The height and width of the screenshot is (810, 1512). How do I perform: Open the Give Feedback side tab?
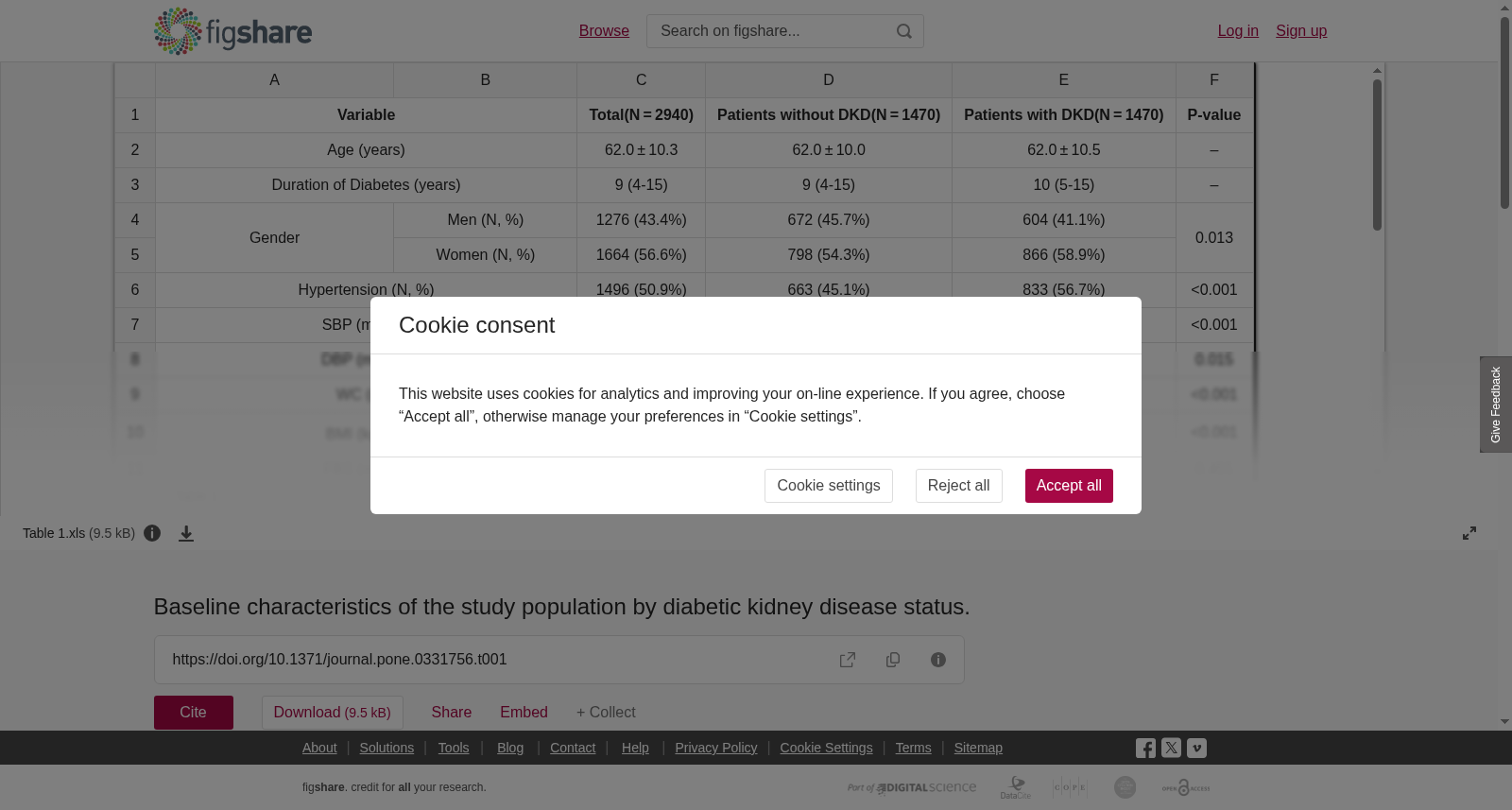pyautogui.click(x=1496, y=405)
